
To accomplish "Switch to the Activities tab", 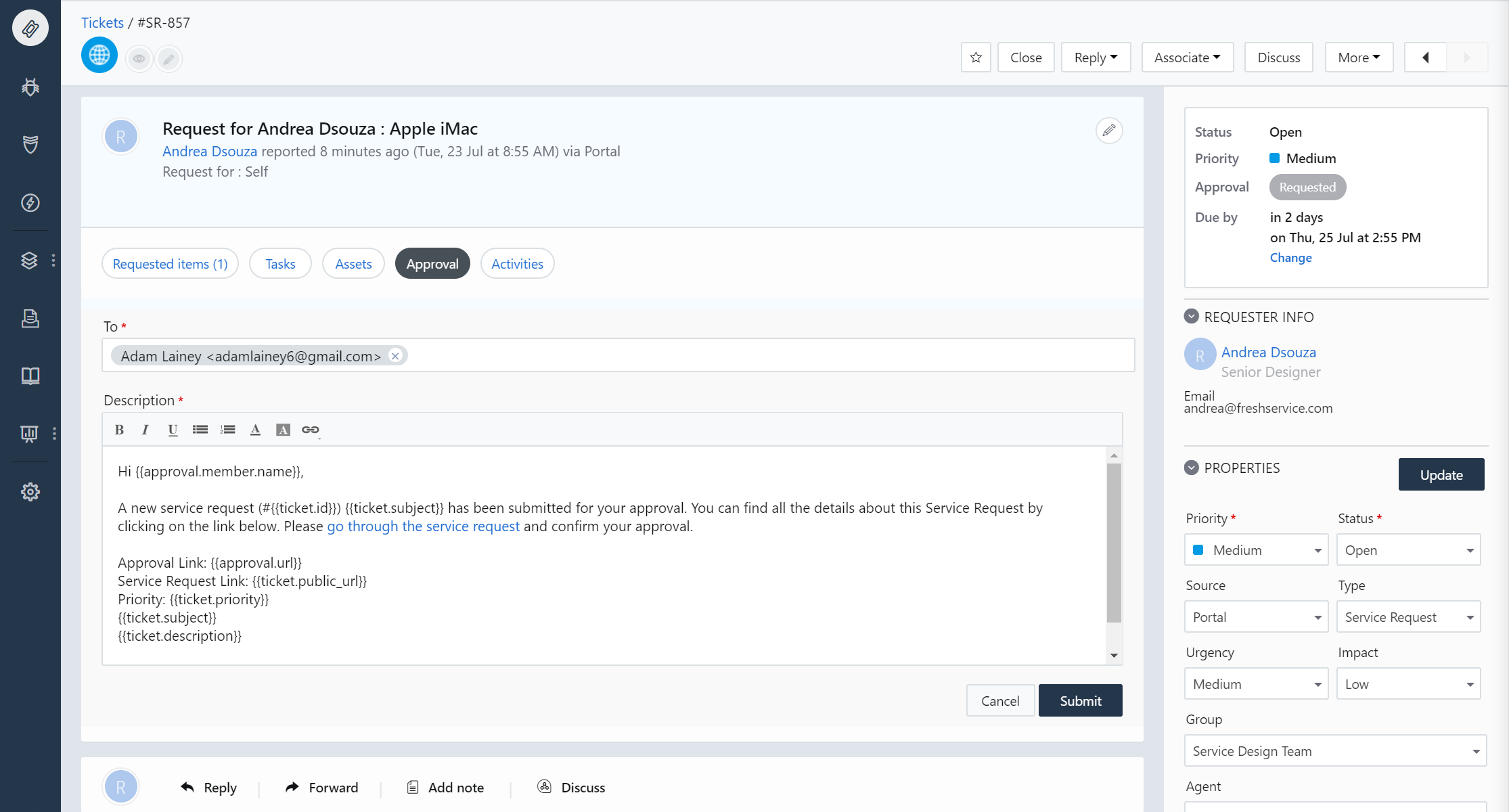I will pyautogui.click(x=517, y=263).
